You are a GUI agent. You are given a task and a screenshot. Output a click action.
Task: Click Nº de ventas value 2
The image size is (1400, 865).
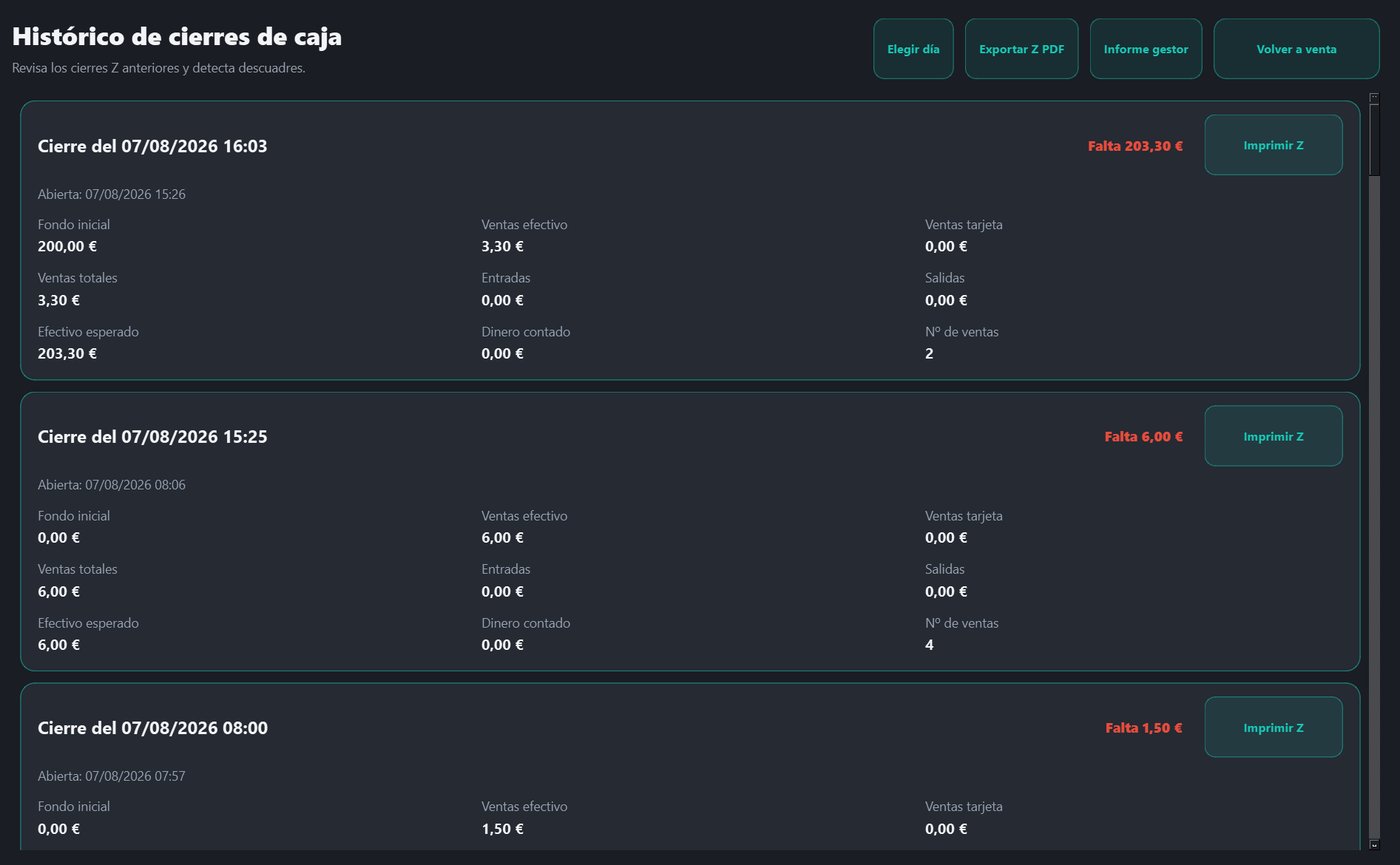929,353
